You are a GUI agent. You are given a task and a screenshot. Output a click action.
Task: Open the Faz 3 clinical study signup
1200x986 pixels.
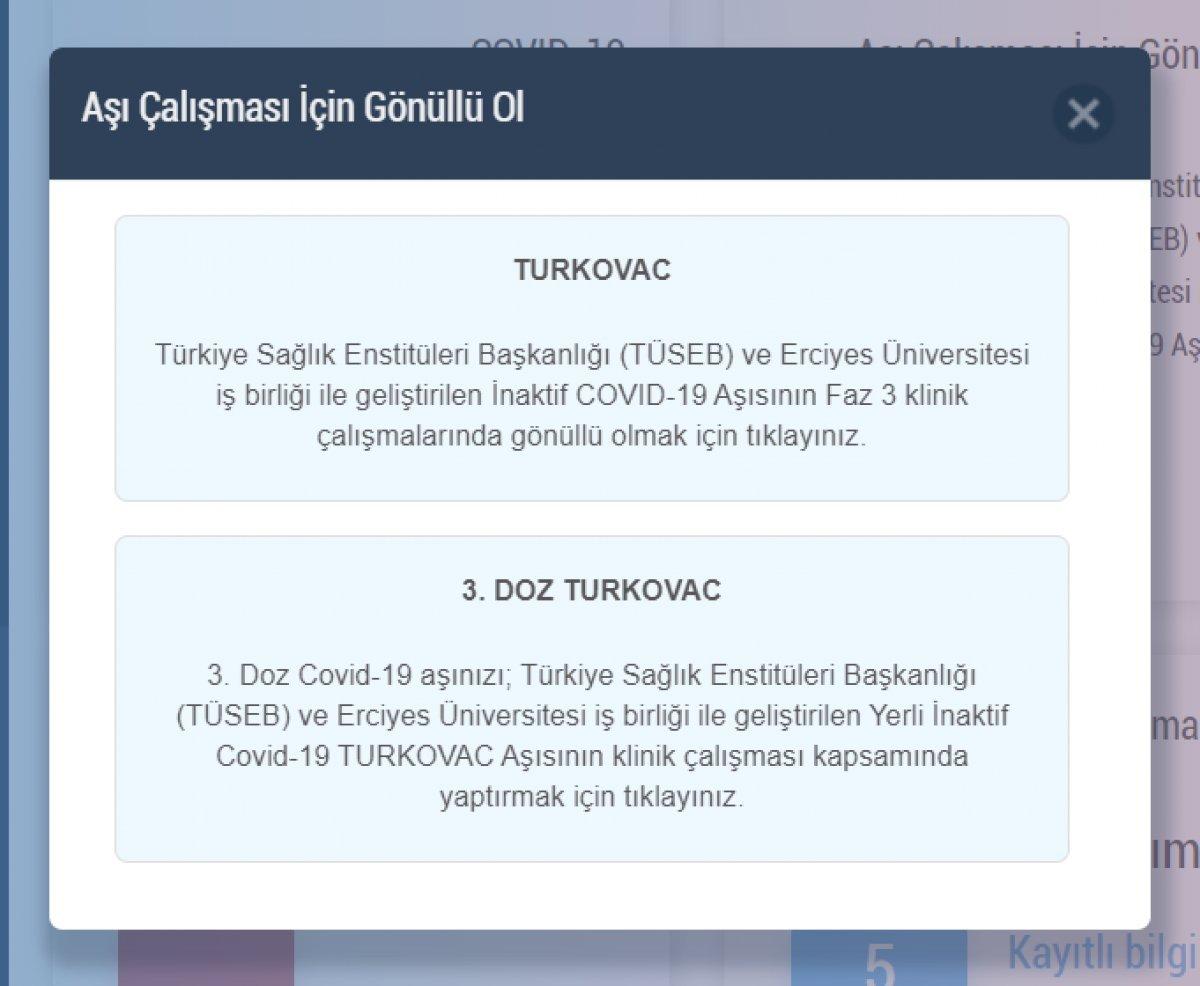coord(594,355)
